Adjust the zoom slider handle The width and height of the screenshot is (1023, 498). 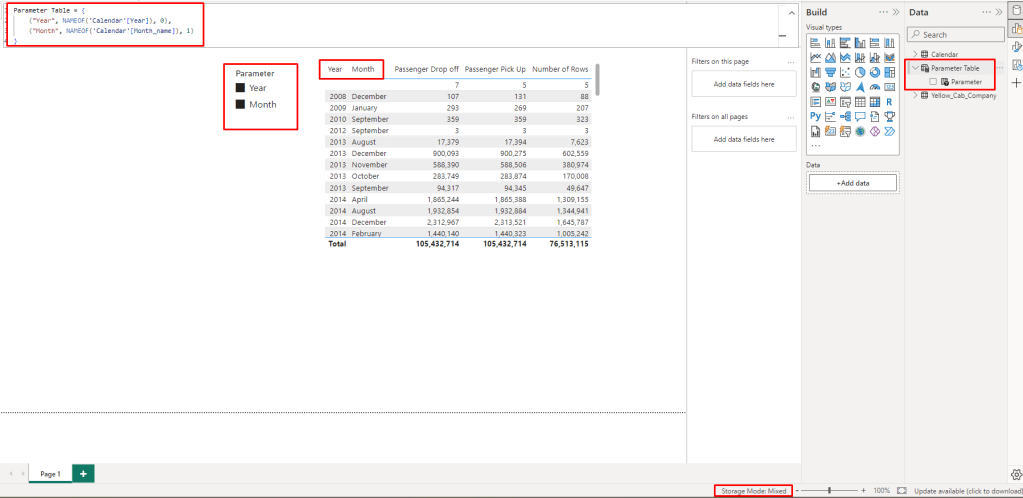click(x=829, y=491)
